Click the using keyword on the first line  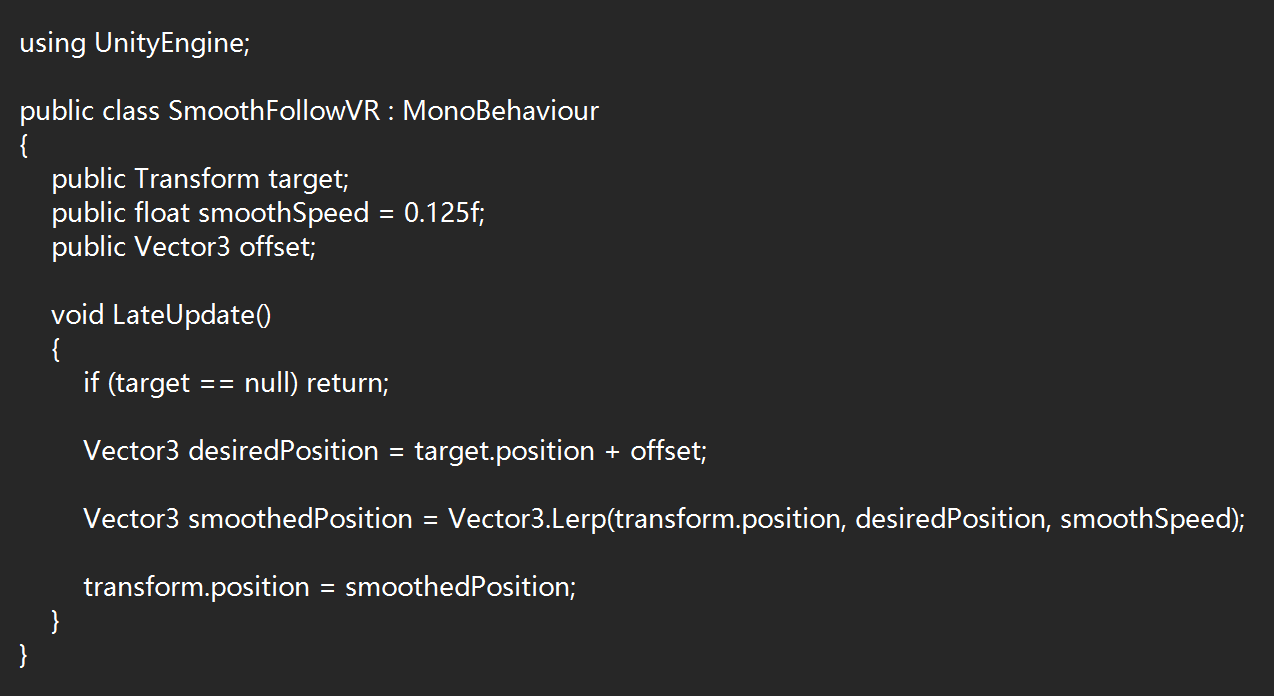[x=52, y=44]
